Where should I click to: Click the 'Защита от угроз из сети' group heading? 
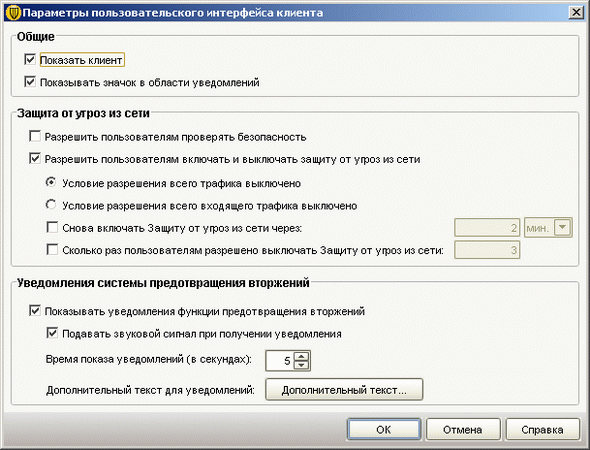(83, 113)
